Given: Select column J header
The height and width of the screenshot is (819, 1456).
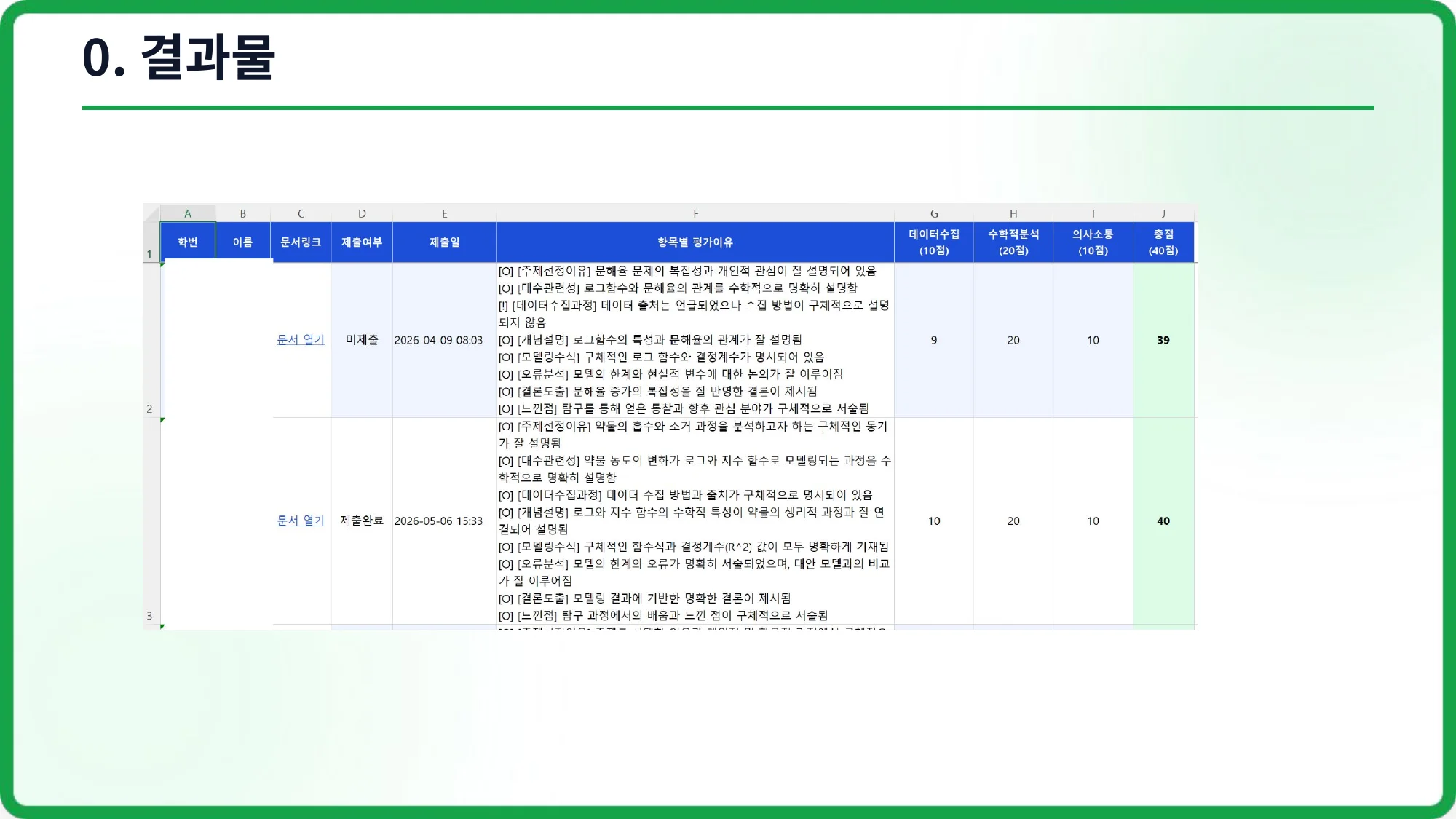Looking at the screenshot, I should point(1163,213).
